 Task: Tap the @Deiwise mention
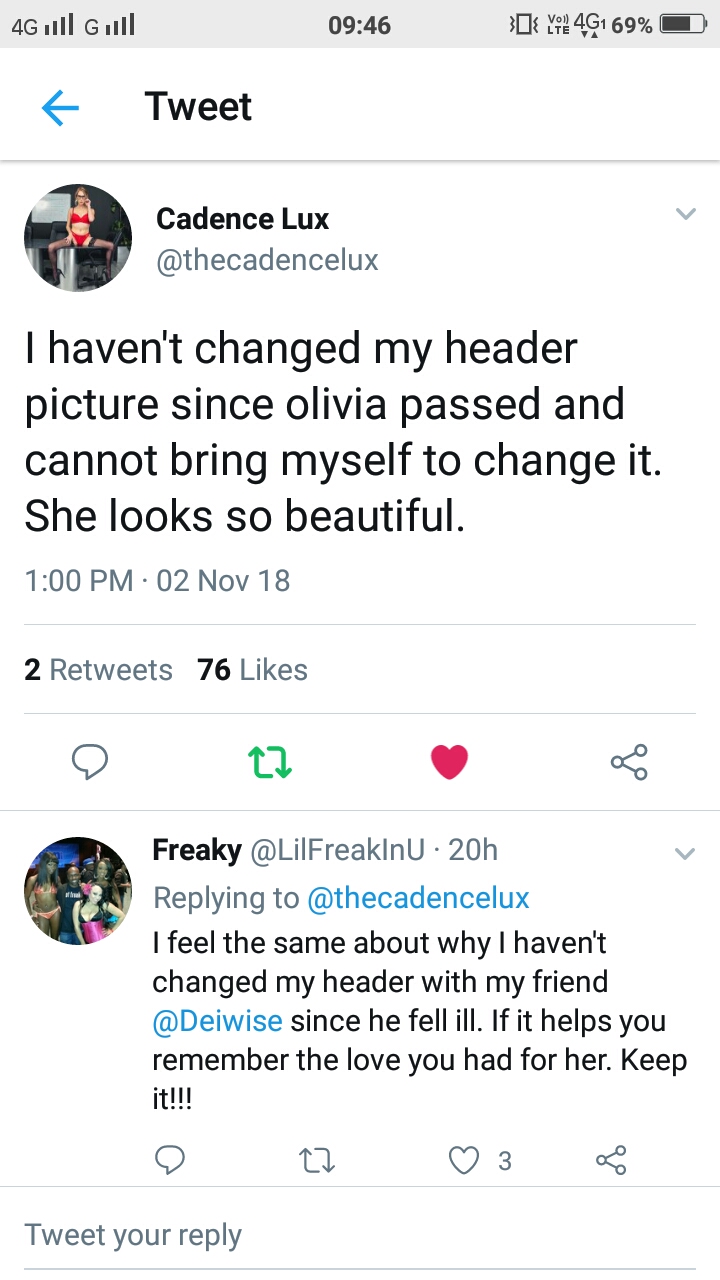[217, 1022]
